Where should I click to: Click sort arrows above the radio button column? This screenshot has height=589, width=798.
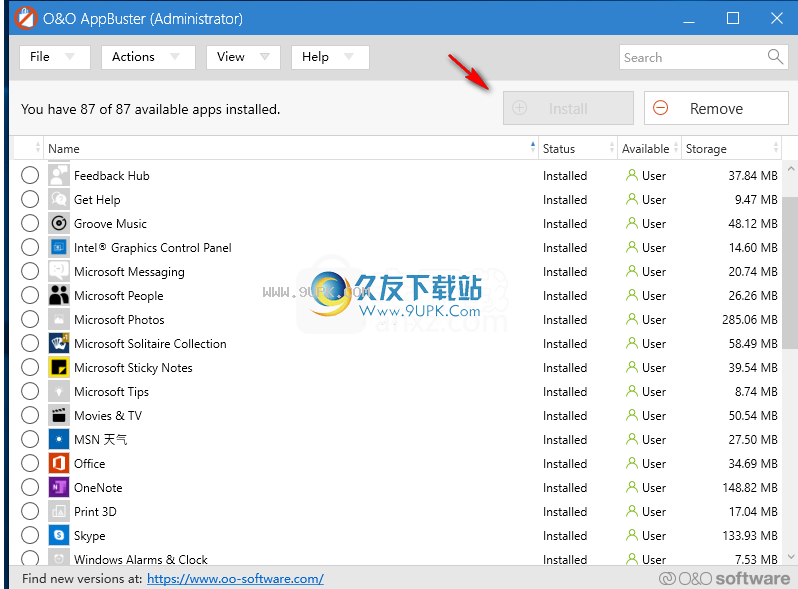coord(38,148)
